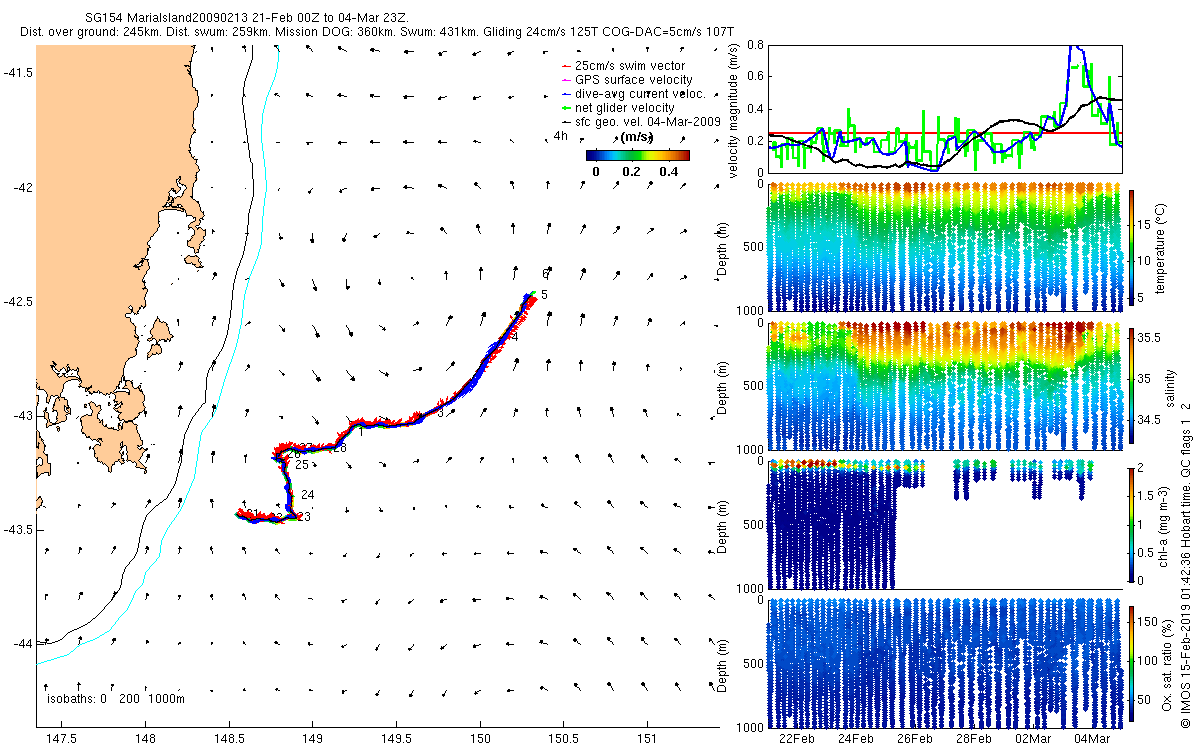
Task: Click the '02Mar' date tick label
Action: [x=1033, y=739]
